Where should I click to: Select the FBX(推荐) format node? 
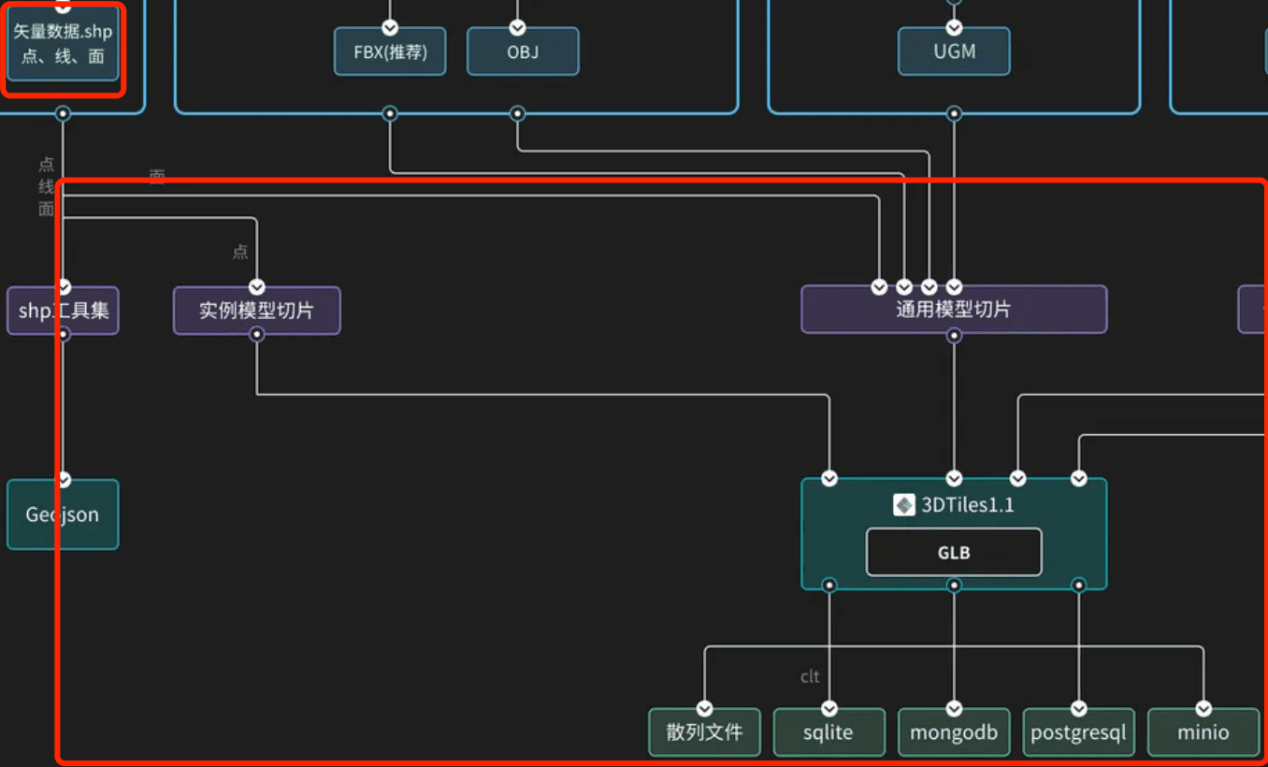click(x=390, y=52)
